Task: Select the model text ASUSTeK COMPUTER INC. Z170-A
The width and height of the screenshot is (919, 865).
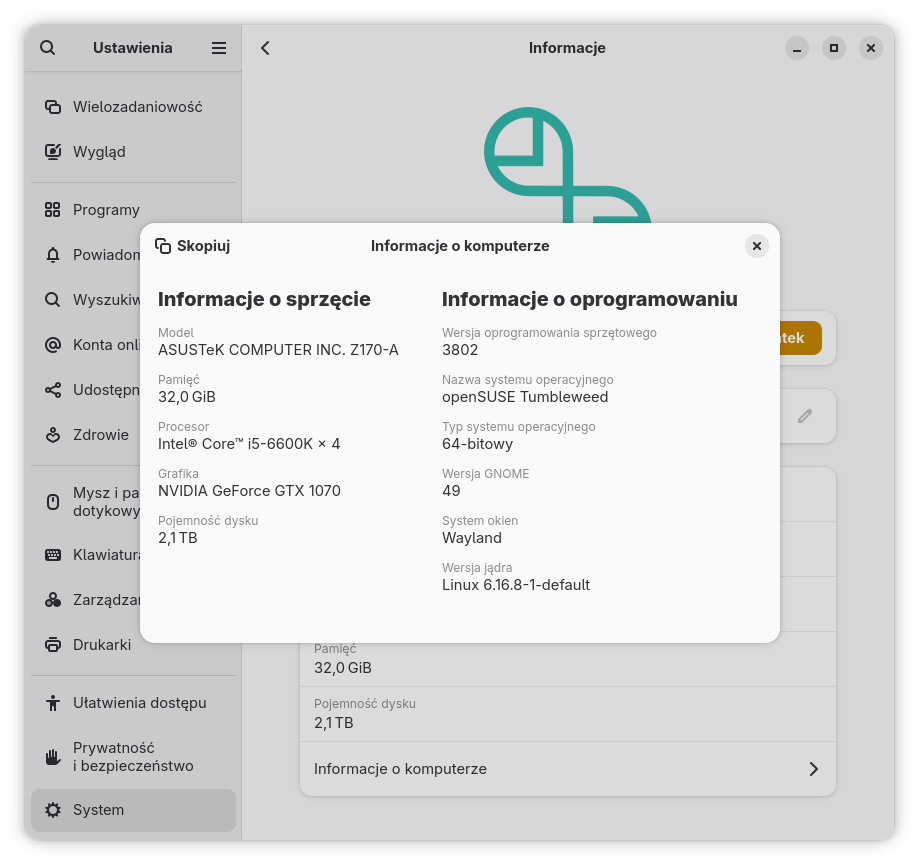Action: click(278, 350)
